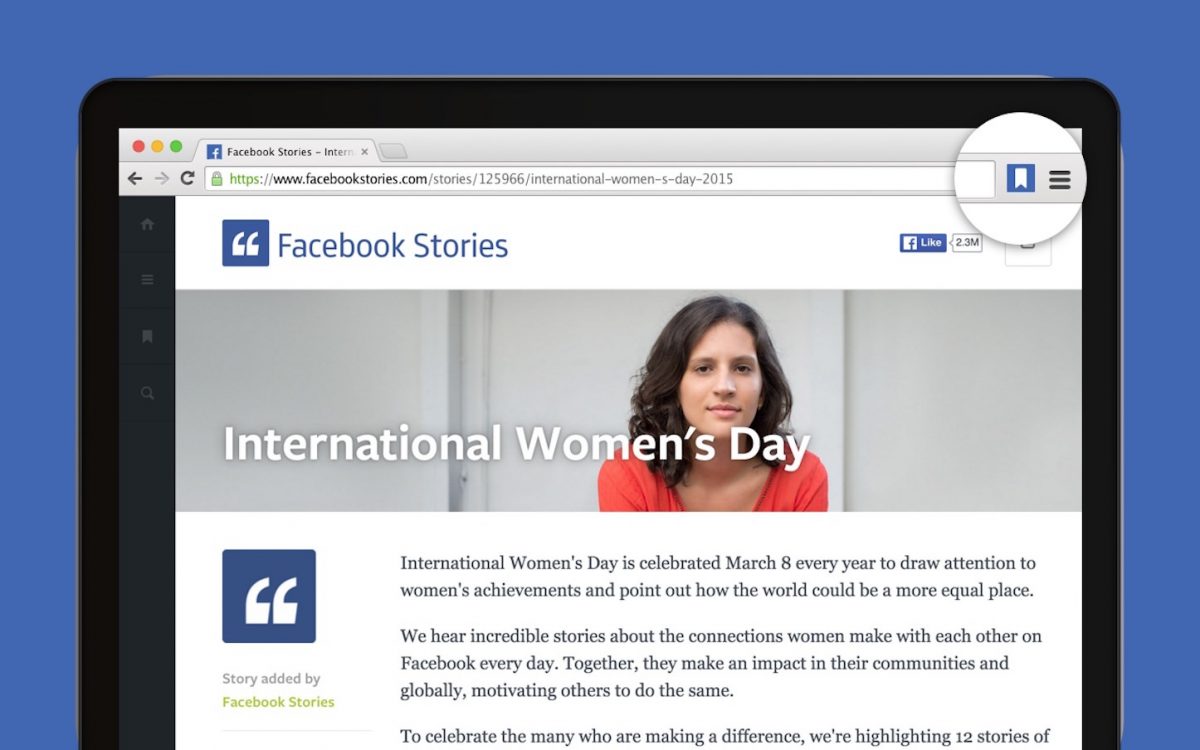The width and height of the screenshot is (1200, 750).
Task: Click the Facebook favicon on the browser tab
Action: (216, 152)
